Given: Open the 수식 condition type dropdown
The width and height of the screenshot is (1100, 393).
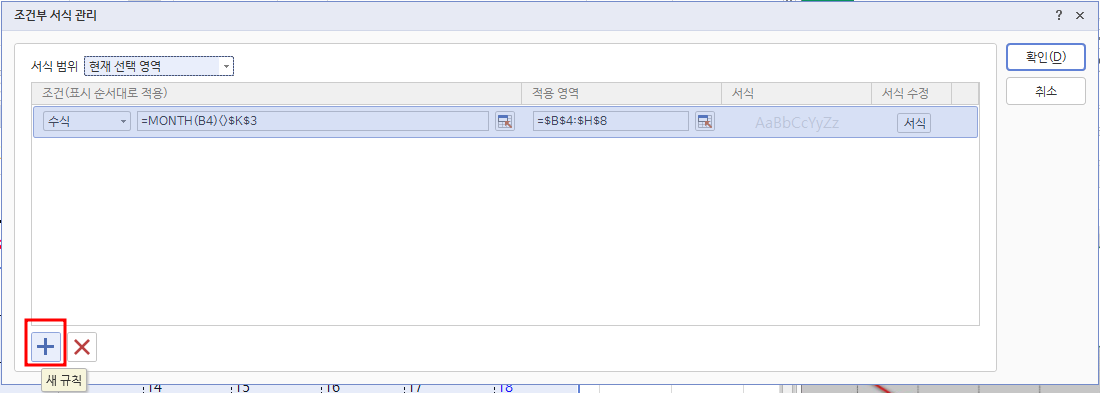Looking at the screenshot, I should pos(87,121).
